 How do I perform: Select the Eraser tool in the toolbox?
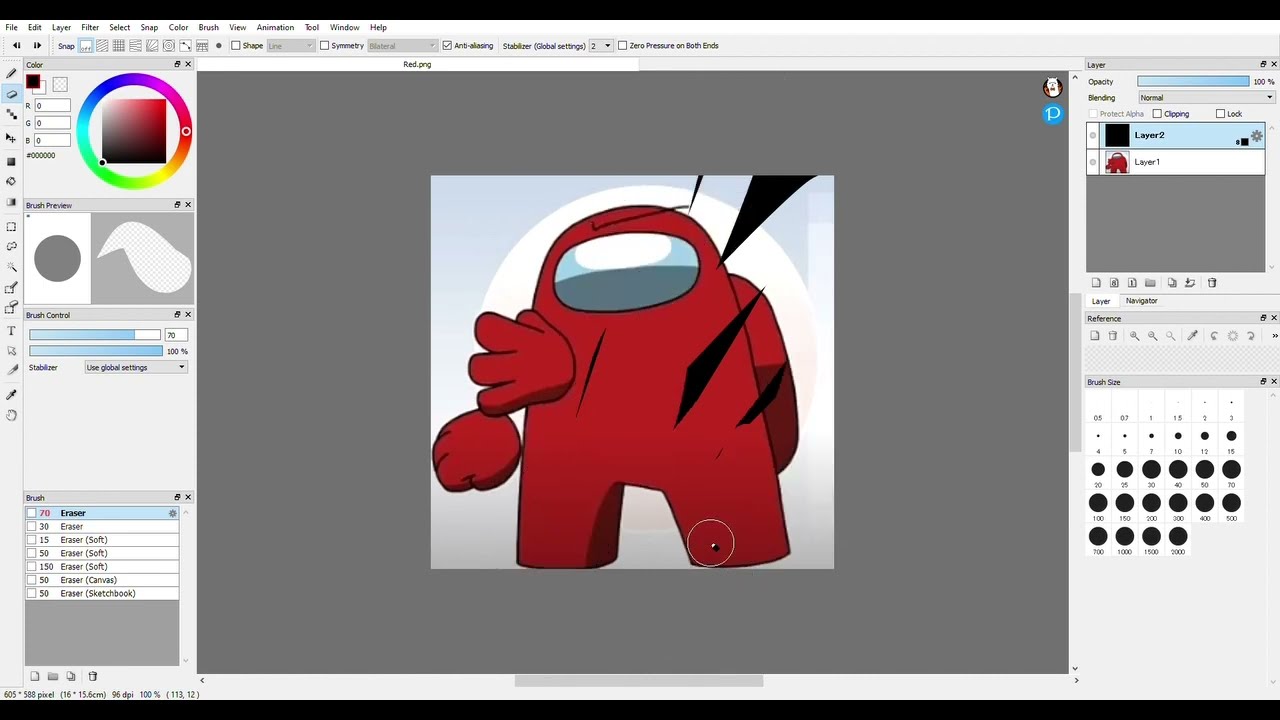point(11,94)
